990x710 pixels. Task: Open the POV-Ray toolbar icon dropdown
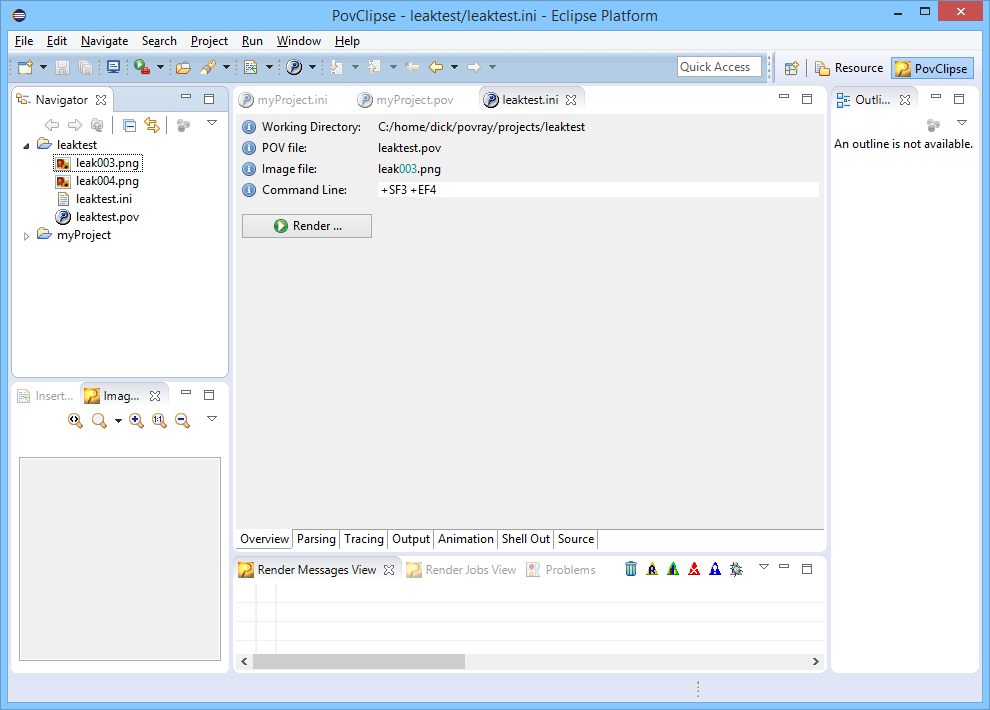(312, 67)
